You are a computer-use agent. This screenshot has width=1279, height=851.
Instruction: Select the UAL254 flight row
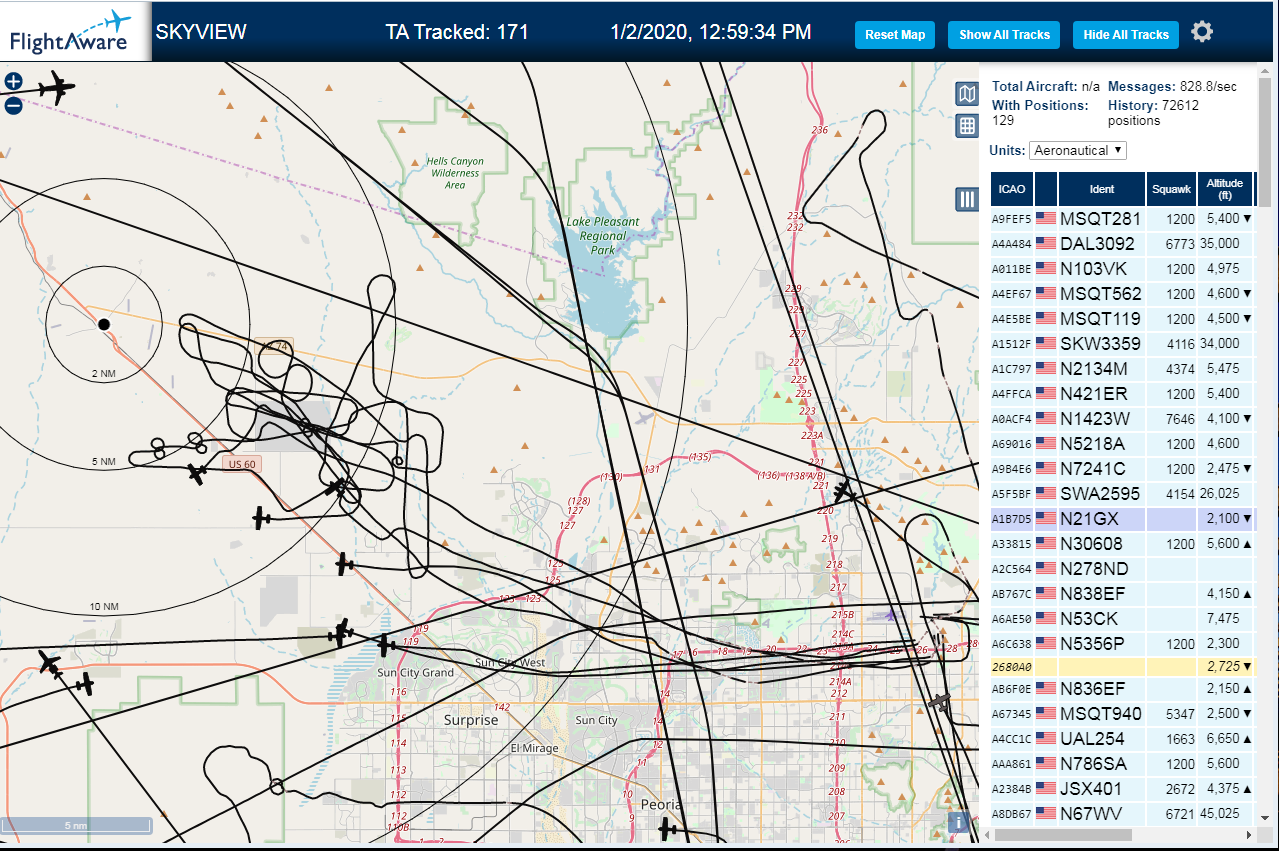tap(1123, 738)
